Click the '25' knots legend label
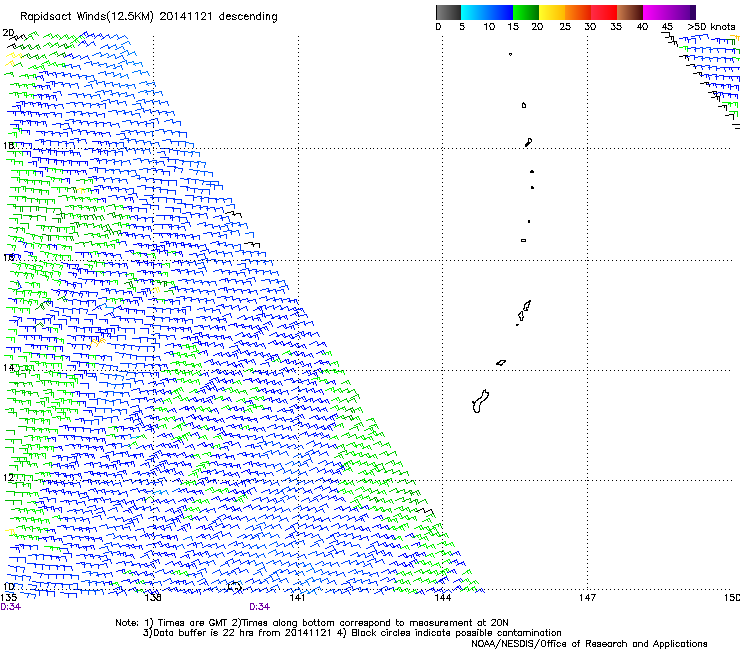This screenshot has width=740, height=650. click(x=565, y=27)
